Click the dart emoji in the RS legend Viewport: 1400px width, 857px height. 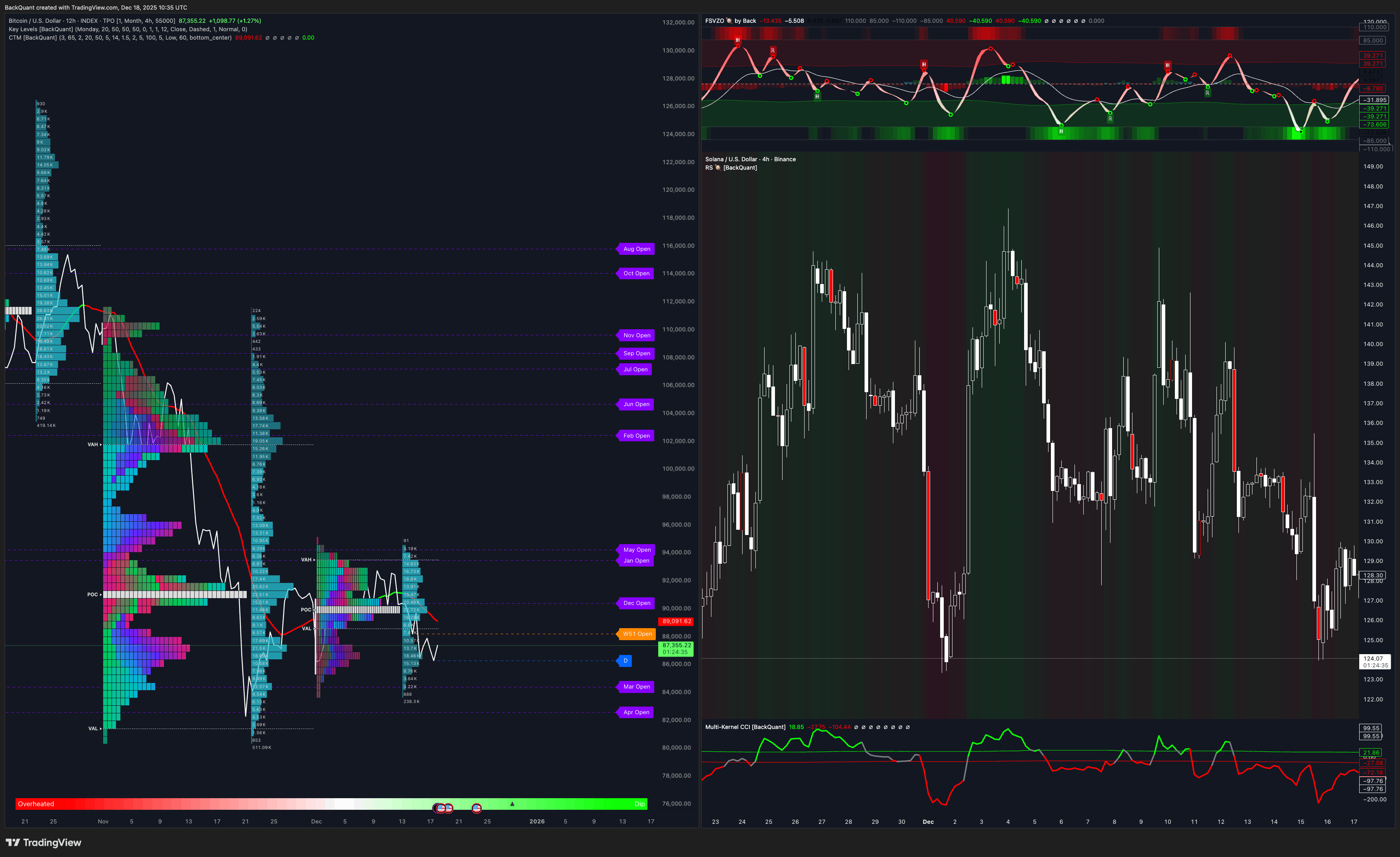coord(718,168)
